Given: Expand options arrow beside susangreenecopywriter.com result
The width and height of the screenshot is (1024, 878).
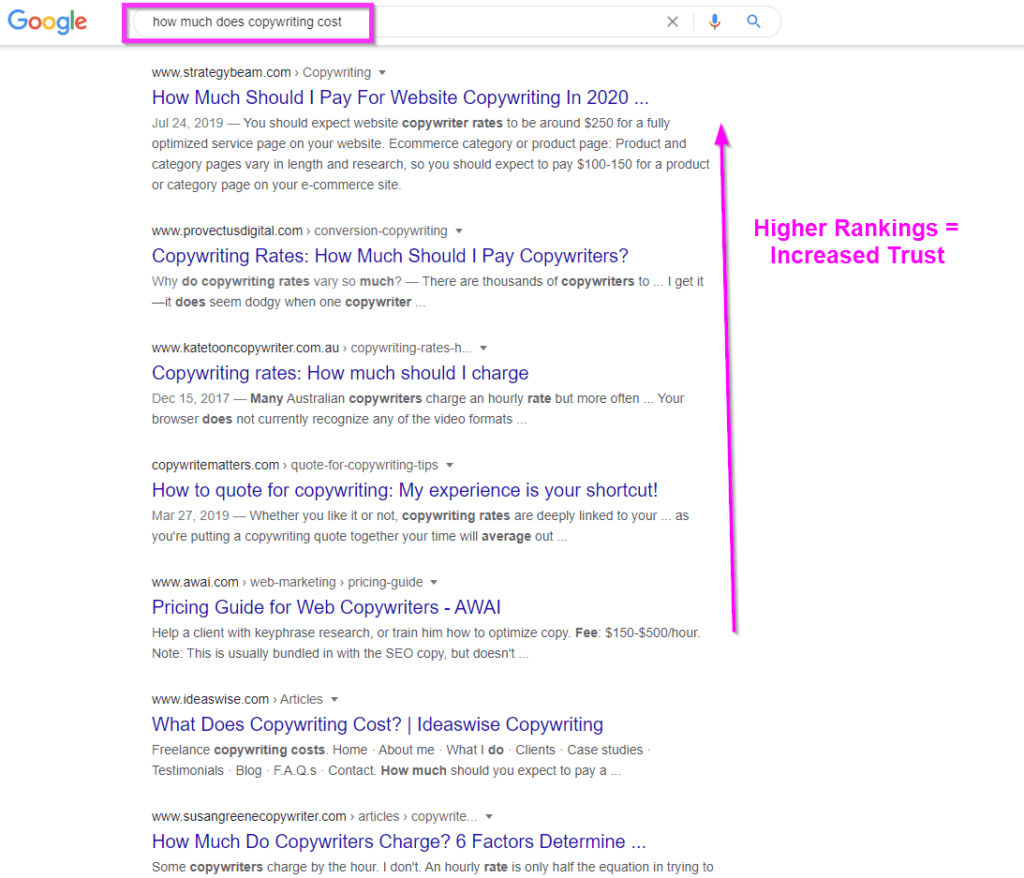Looking at the screenshot, I should coord(488,817).
